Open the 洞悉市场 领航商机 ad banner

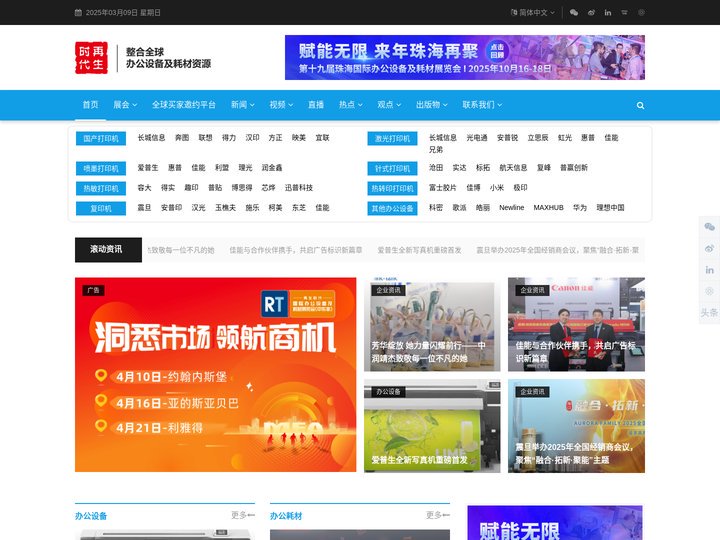[x=215, y=374]
